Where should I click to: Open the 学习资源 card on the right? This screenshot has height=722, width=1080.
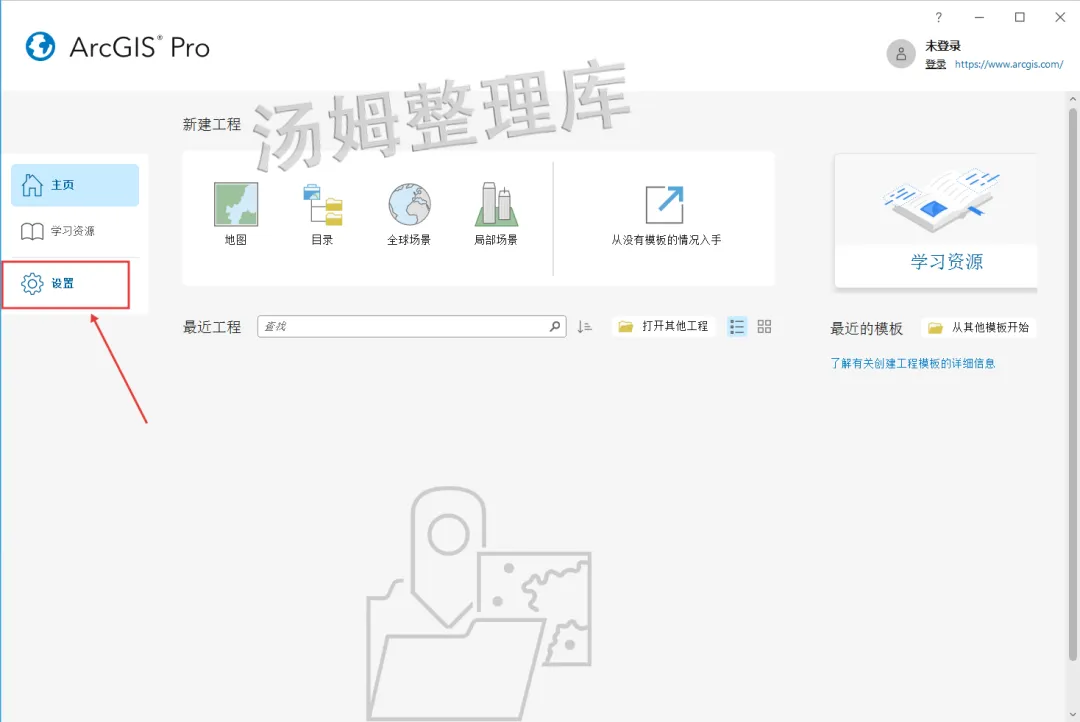(x=935, y=220)
